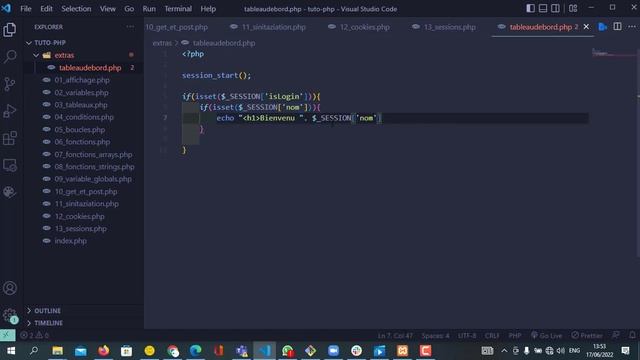Click the remote window status bar button
This screenshot has width=640, height=360.
pyautogui.click(x=7, y=335)
